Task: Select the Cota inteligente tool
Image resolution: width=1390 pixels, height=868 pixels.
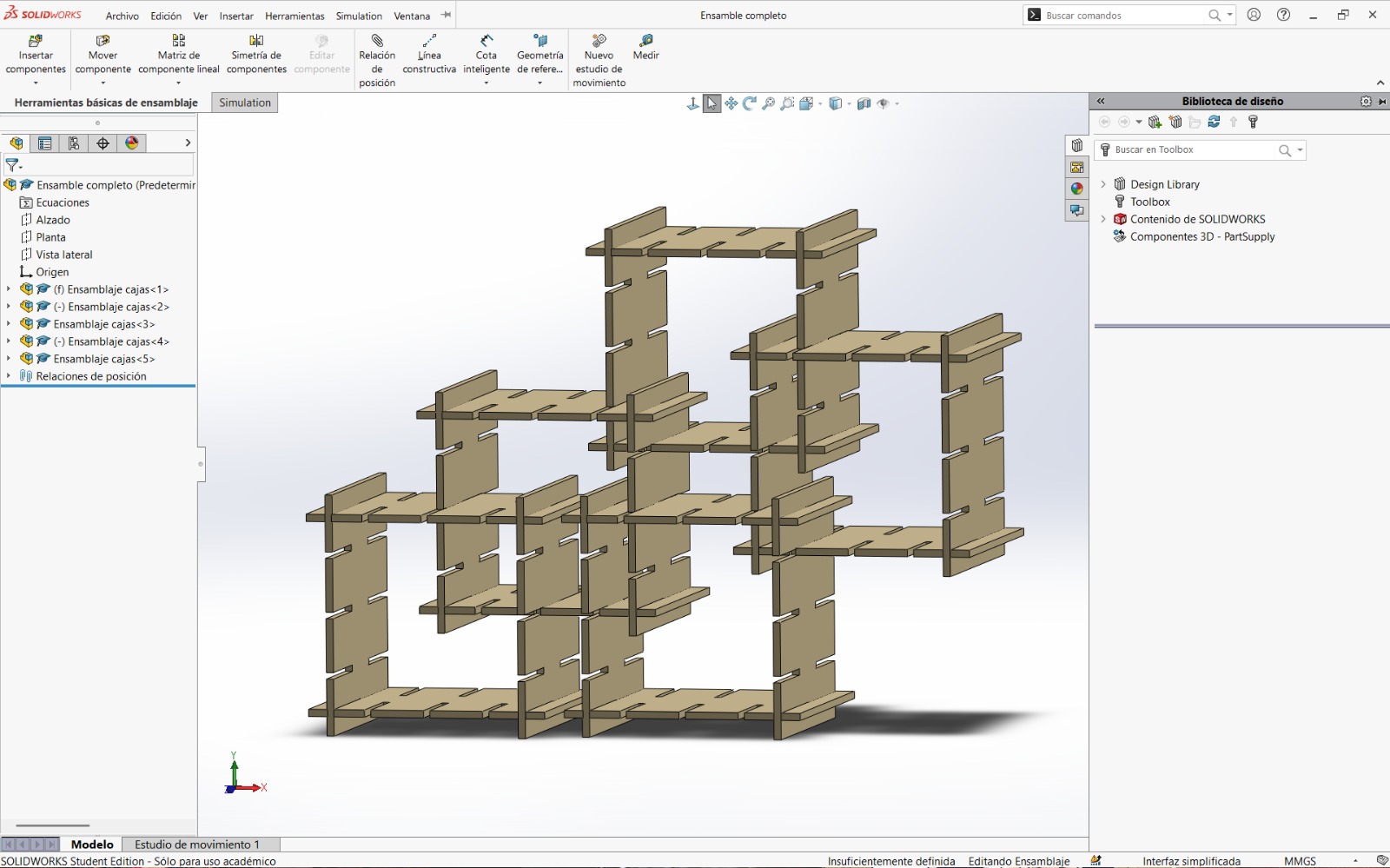Action: click(486, 55)
